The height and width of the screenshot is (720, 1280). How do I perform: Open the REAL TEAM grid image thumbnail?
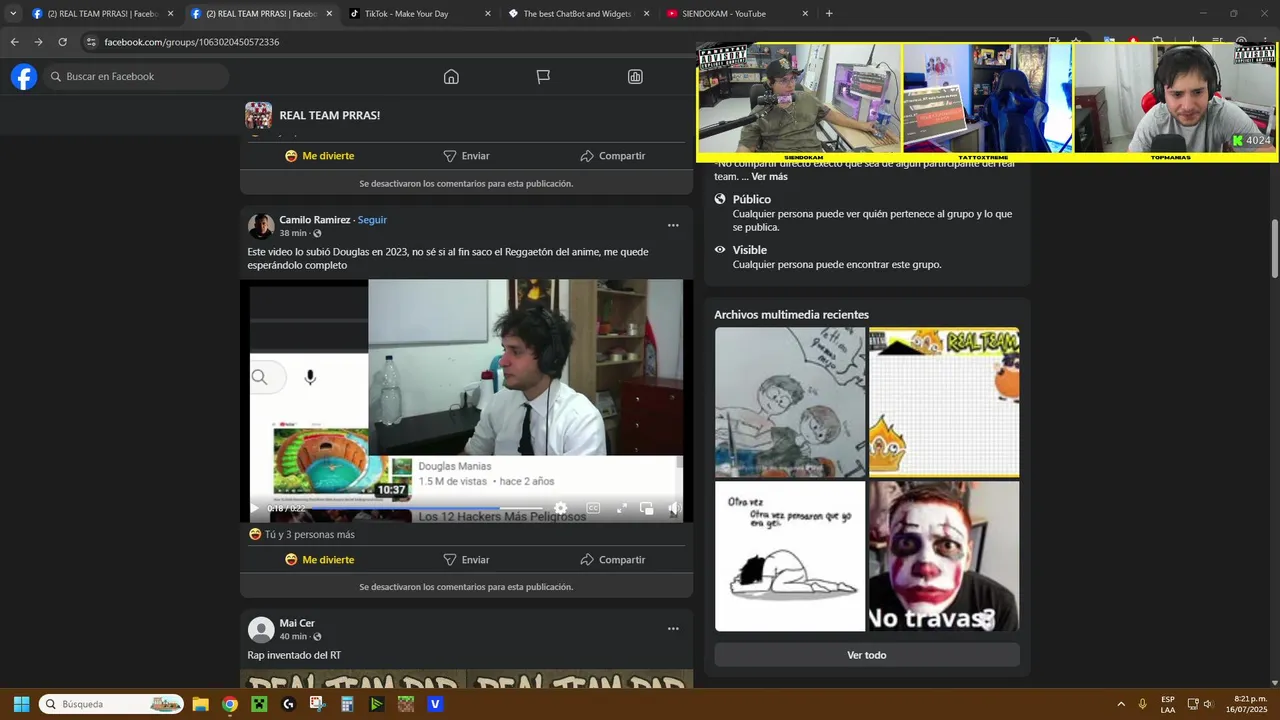[944, 403]
